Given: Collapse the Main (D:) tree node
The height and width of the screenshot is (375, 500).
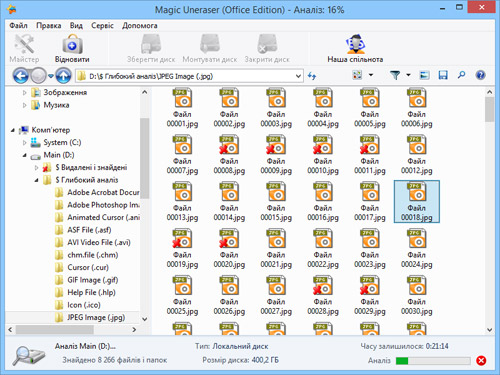Looking at the screenshot, I should click(25, 155).
